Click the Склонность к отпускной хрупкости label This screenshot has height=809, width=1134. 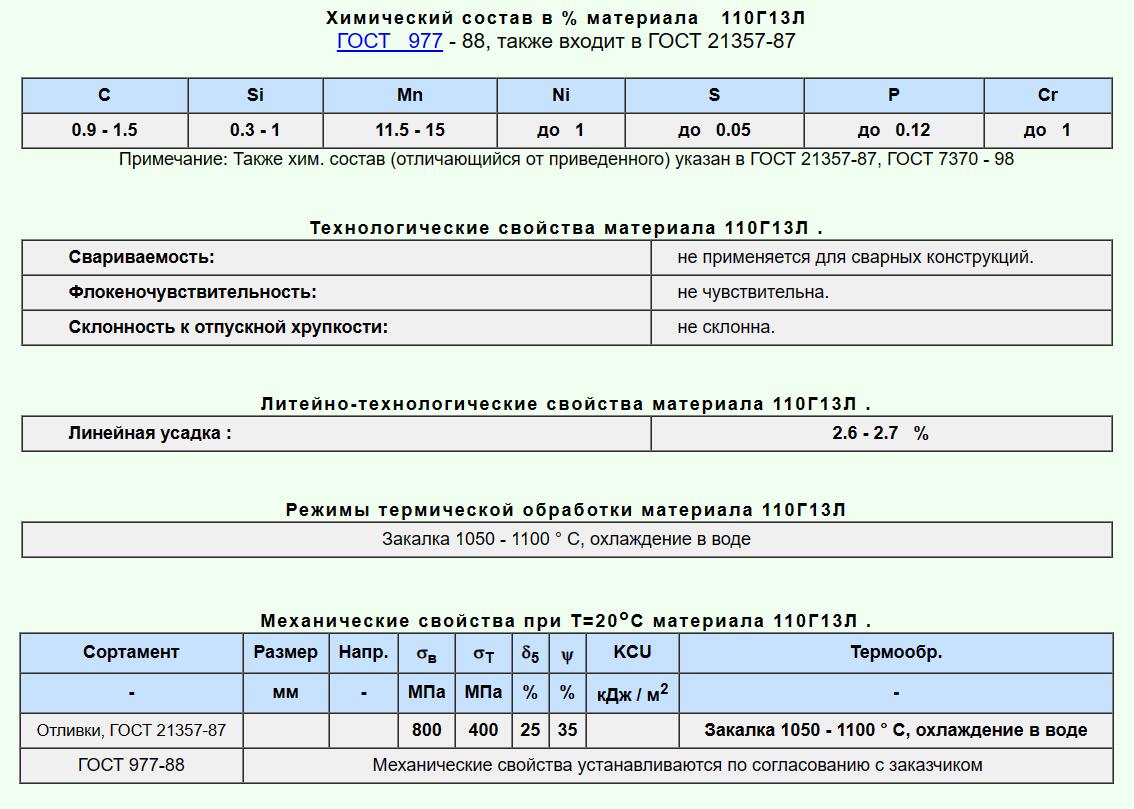[x=228, y=327]
